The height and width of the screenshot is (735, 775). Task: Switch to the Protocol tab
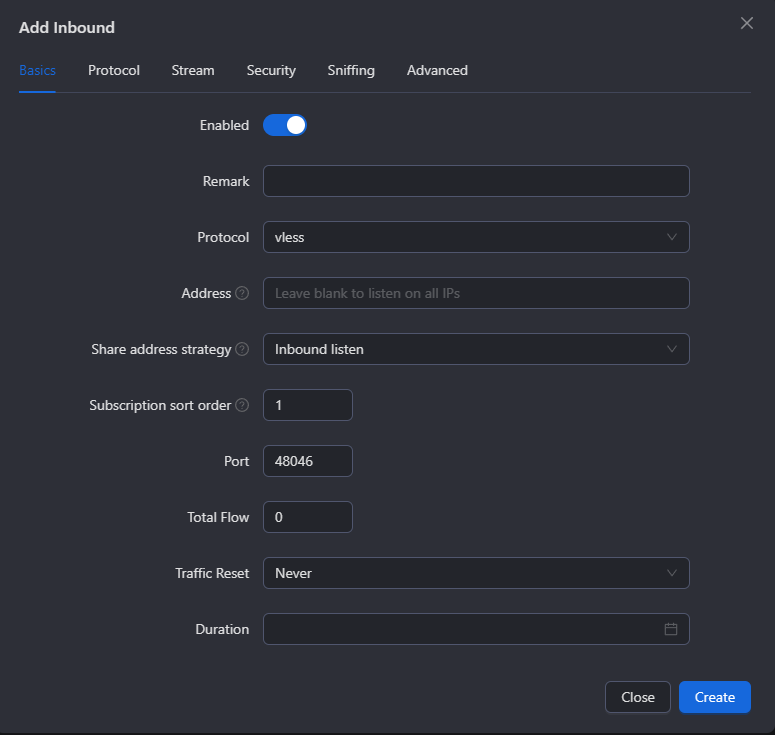[x=114, y=70]
